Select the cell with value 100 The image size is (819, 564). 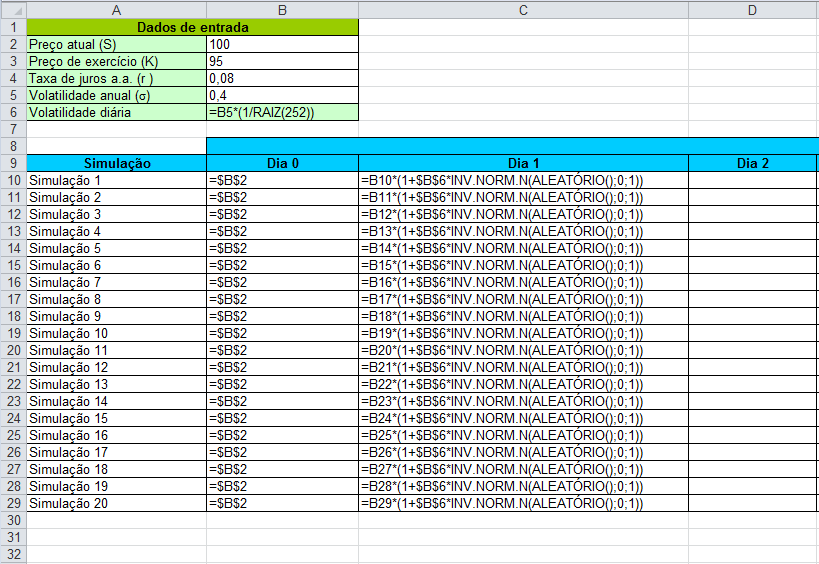click(283, 44)
